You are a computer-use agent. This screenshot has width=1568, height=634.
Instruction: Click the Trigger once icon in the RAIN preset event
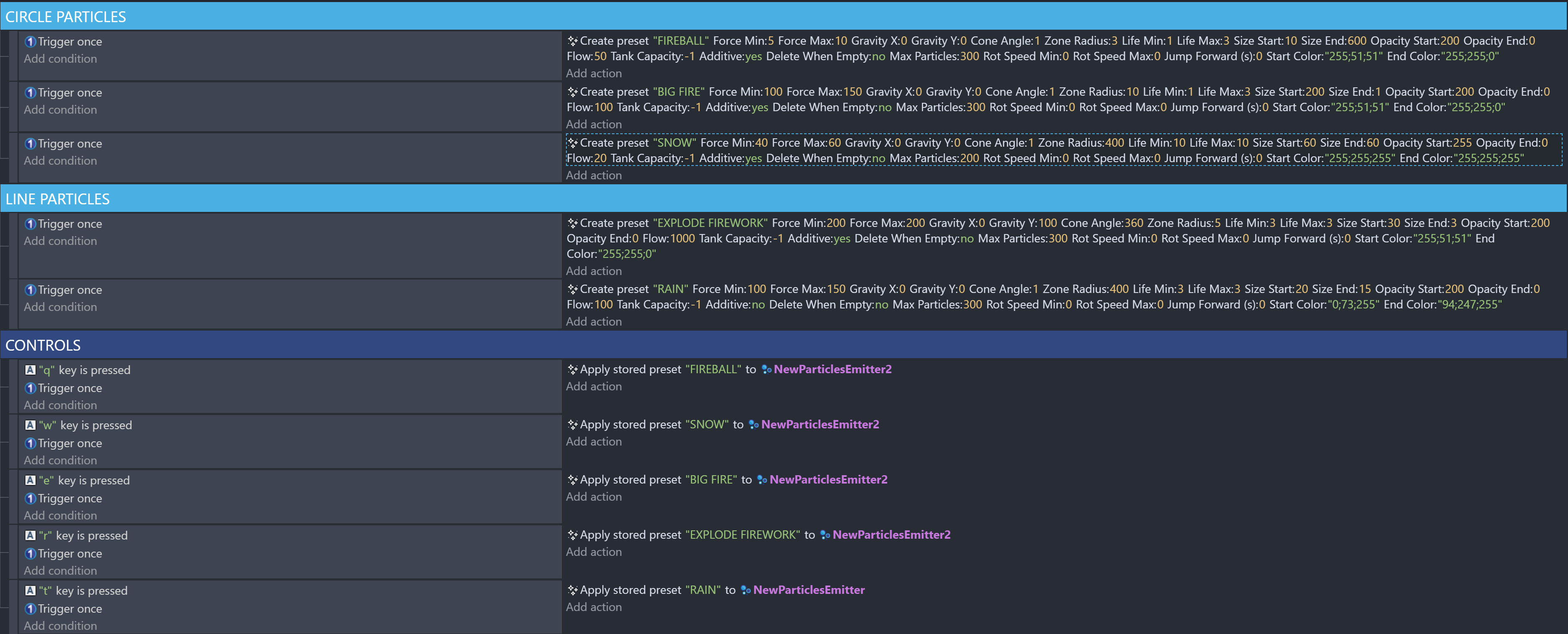30,290
